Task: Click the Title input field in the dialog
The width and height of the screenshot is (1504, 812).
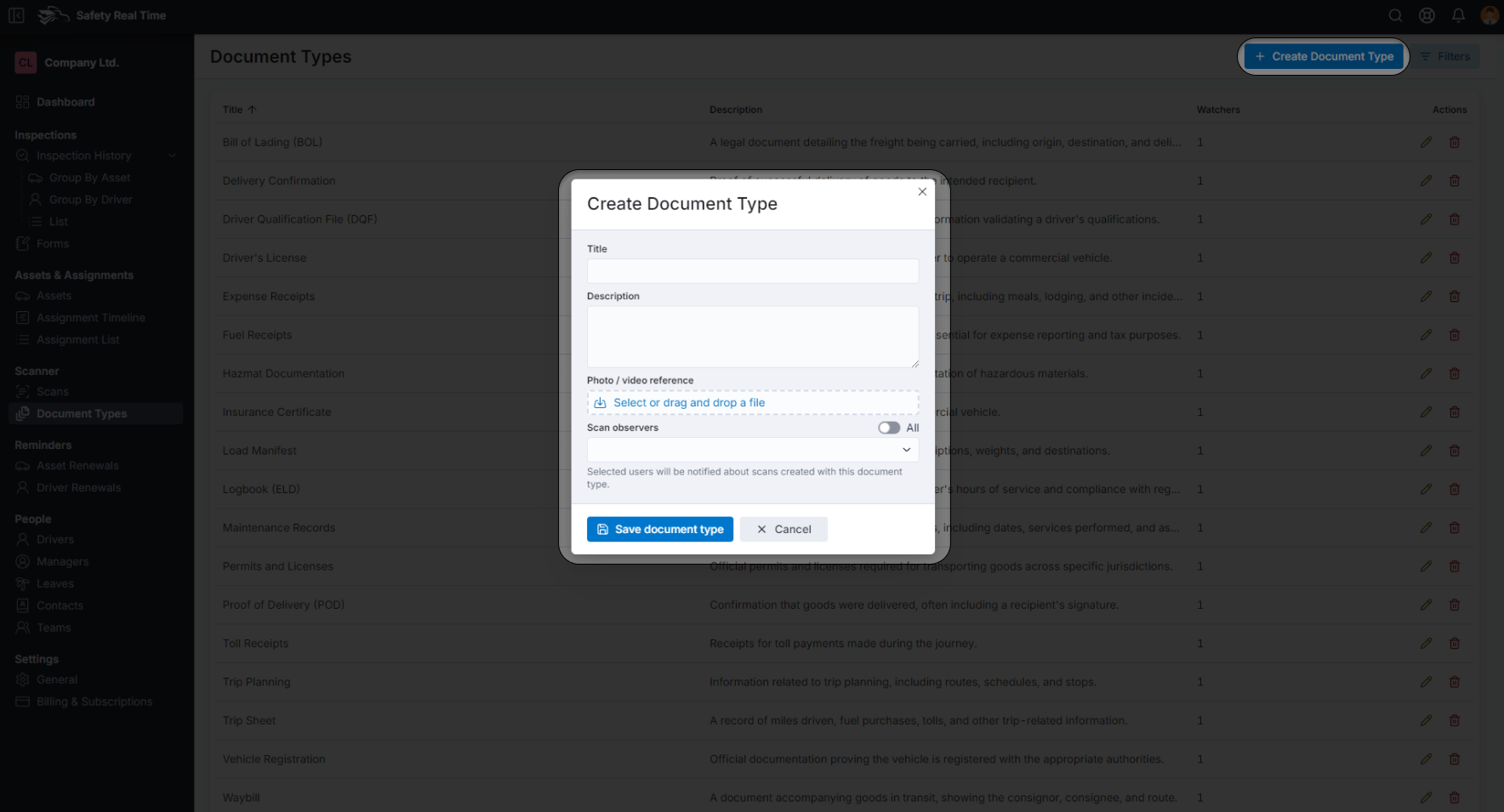Action: coord(752,270)
